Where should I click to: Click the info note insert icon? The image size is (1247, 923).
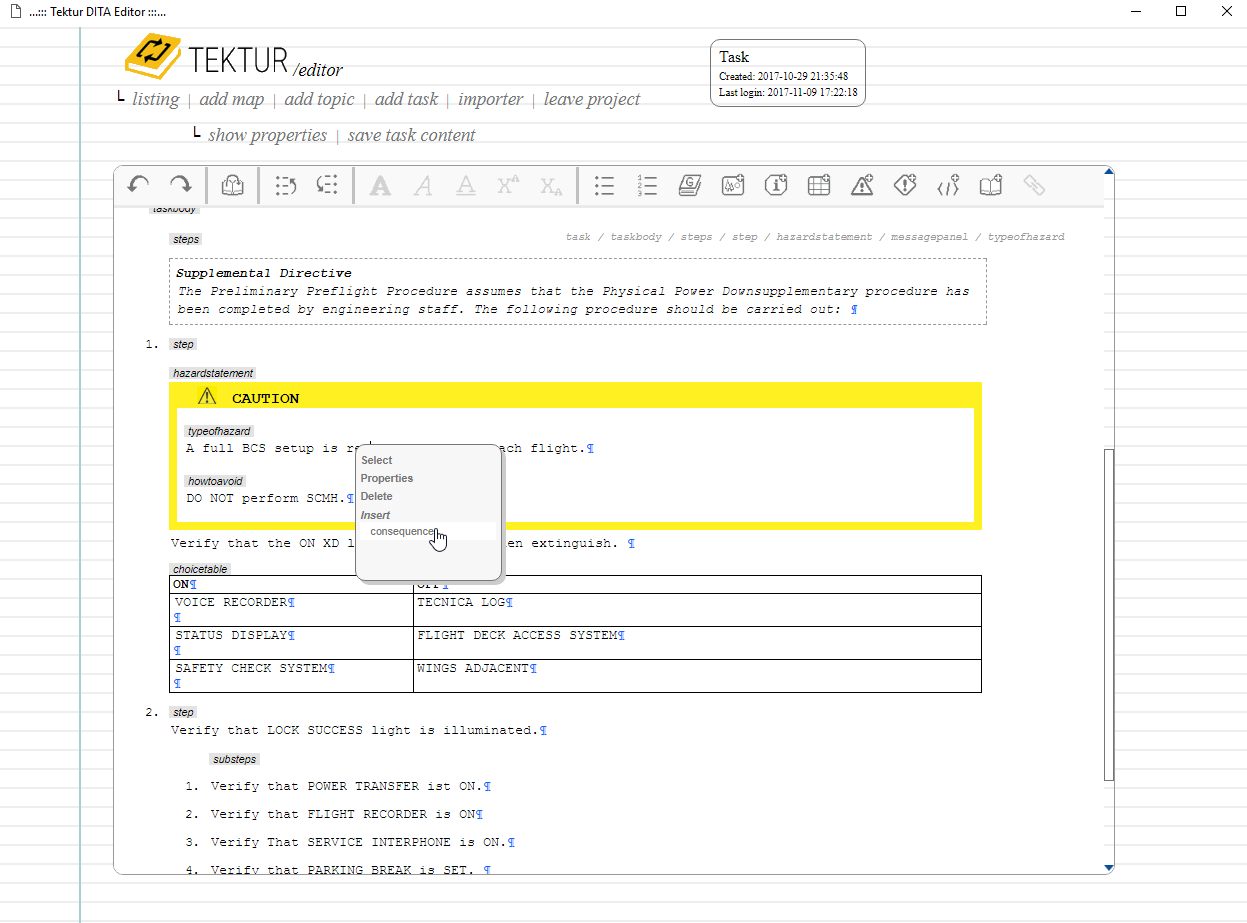(776, 185)
